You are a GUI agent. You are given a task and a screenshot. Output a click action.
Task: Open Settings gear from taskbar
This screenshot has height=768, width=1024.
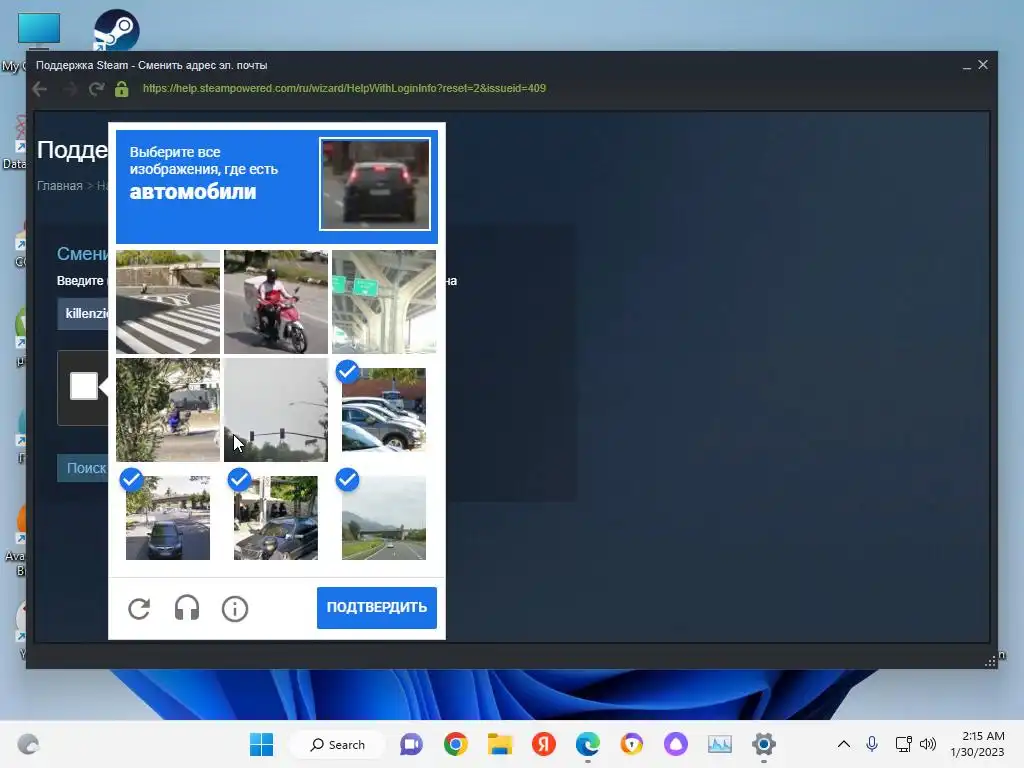pos(763,744)
